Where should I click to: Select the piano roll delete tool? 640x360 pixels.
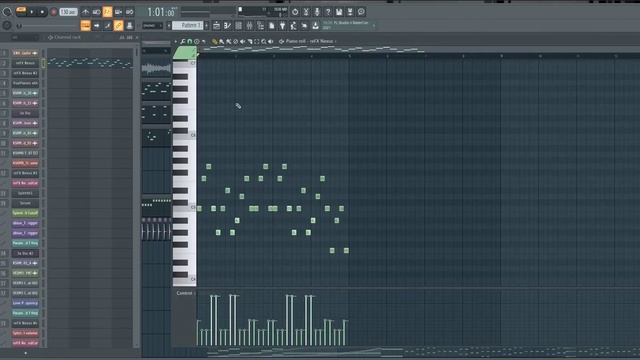coord(236,41)
